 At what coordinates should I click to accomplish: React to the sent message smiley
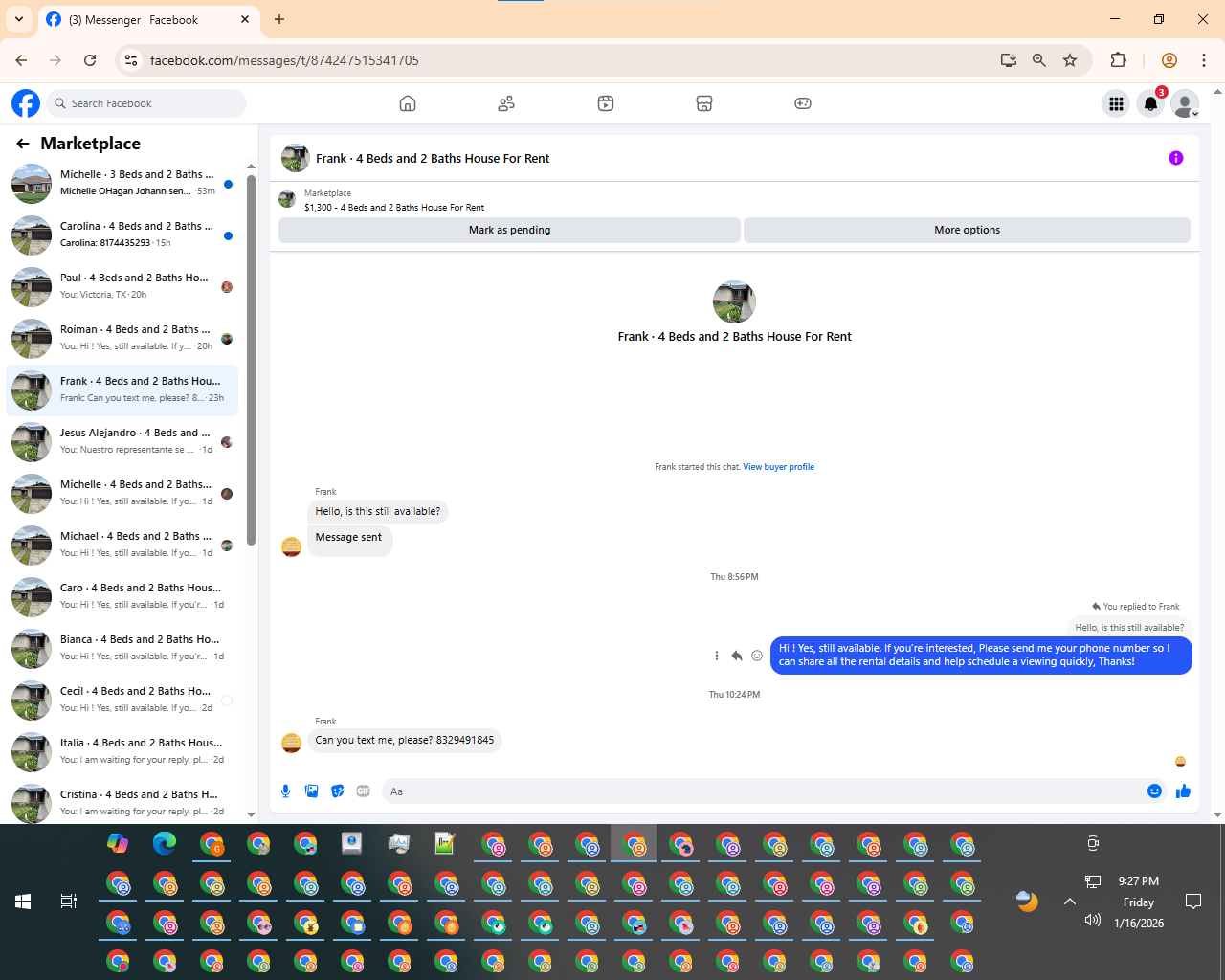(757, 656)
